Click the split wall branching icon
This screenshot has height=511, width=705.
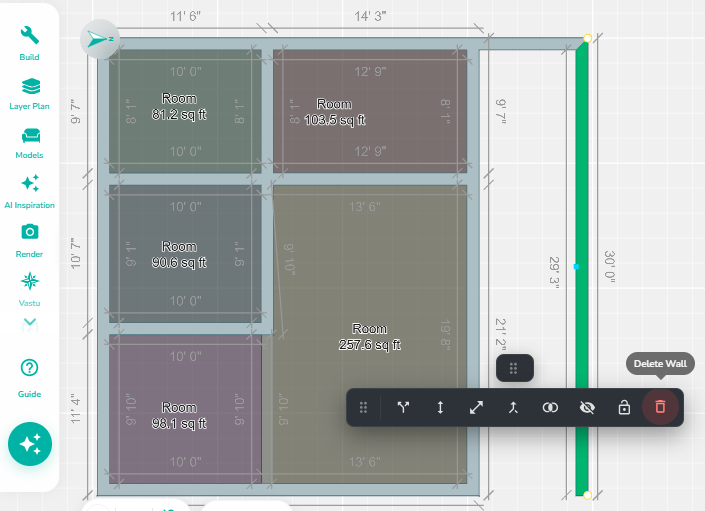[403, 407]
